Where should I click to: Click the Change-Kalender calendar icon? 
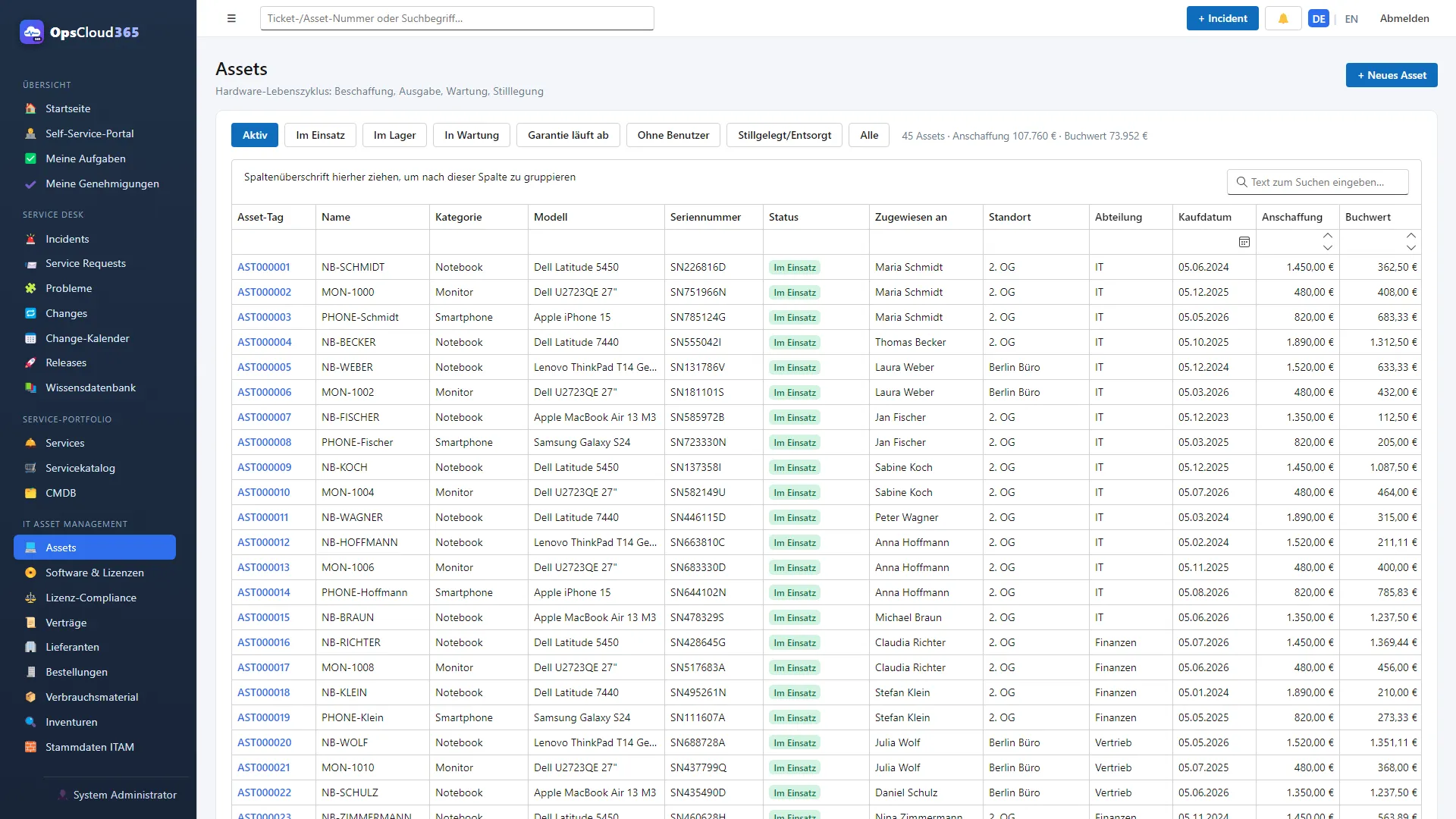click(x=30, y=338)
